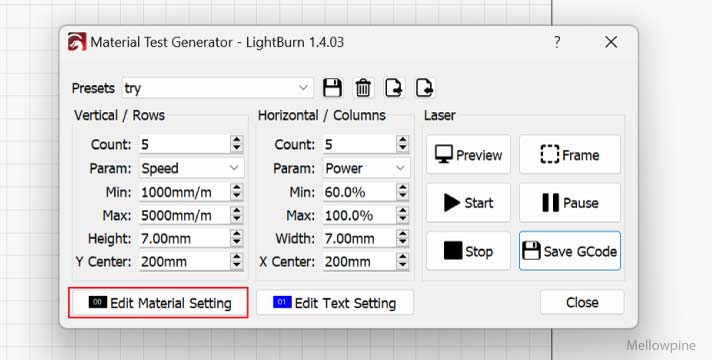This screenshot has height=360, width=712.
Task: Click the LightBurn logo in title bar
Action: tap(77, 42)
